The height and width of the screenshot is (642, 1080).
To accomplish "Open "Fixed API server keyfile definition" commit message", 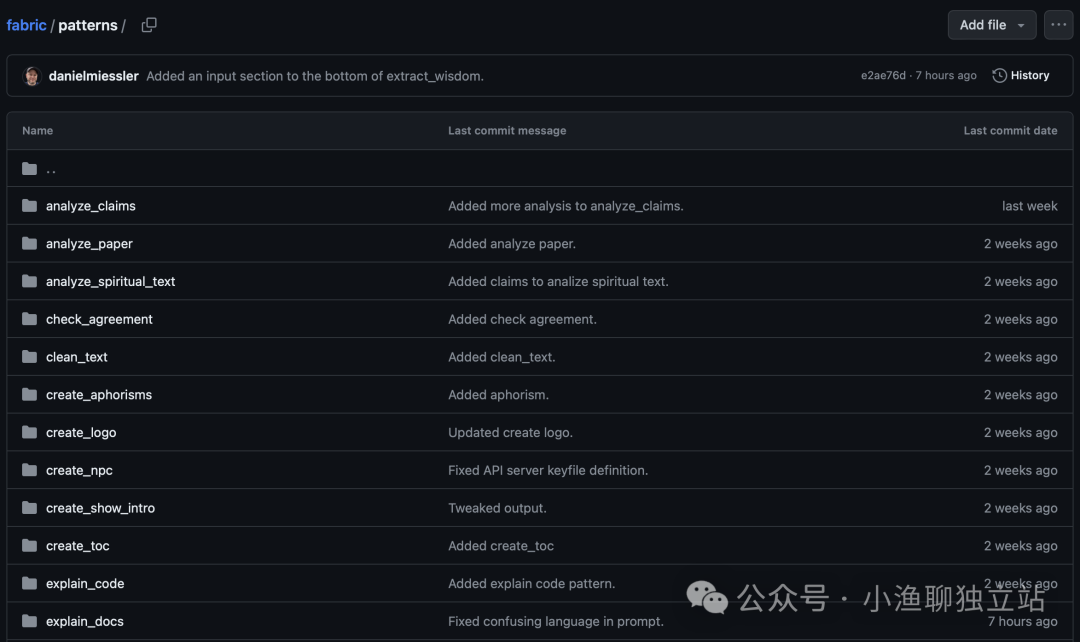I will pyautogui.click(x=548, y=470).
